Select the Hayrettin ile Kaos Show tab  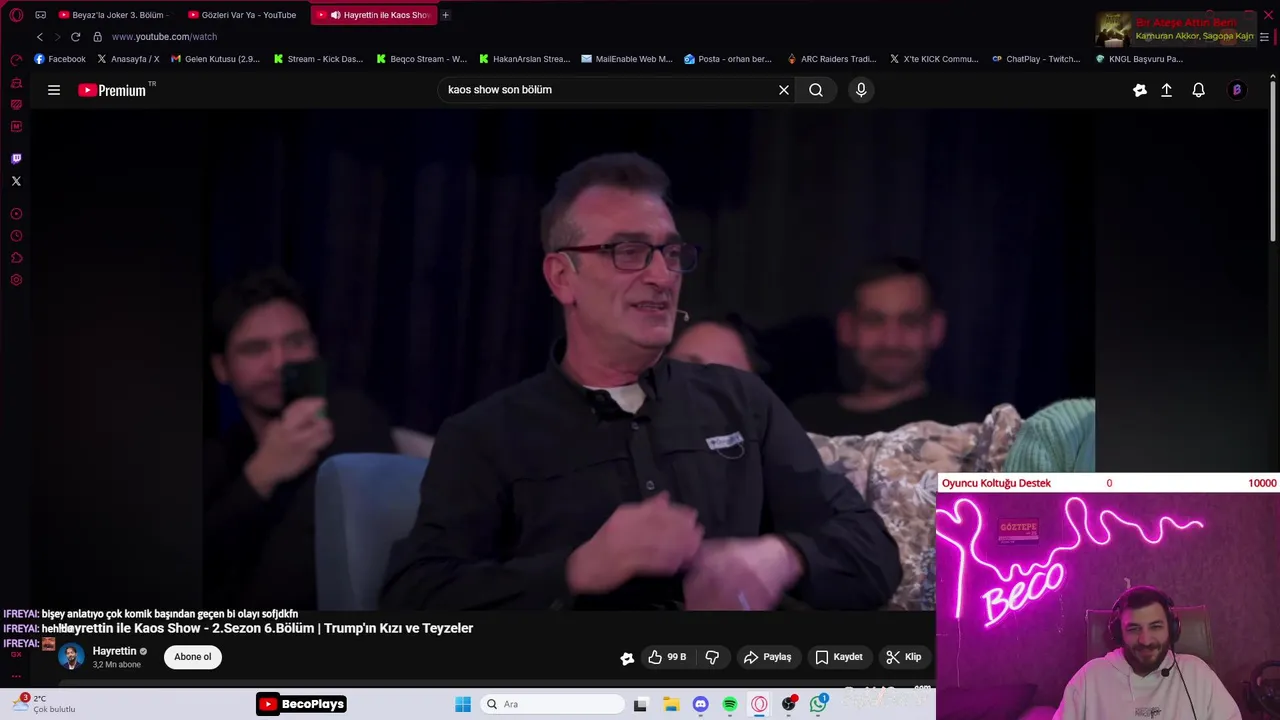pyautogui.click(x=373, y=15)
